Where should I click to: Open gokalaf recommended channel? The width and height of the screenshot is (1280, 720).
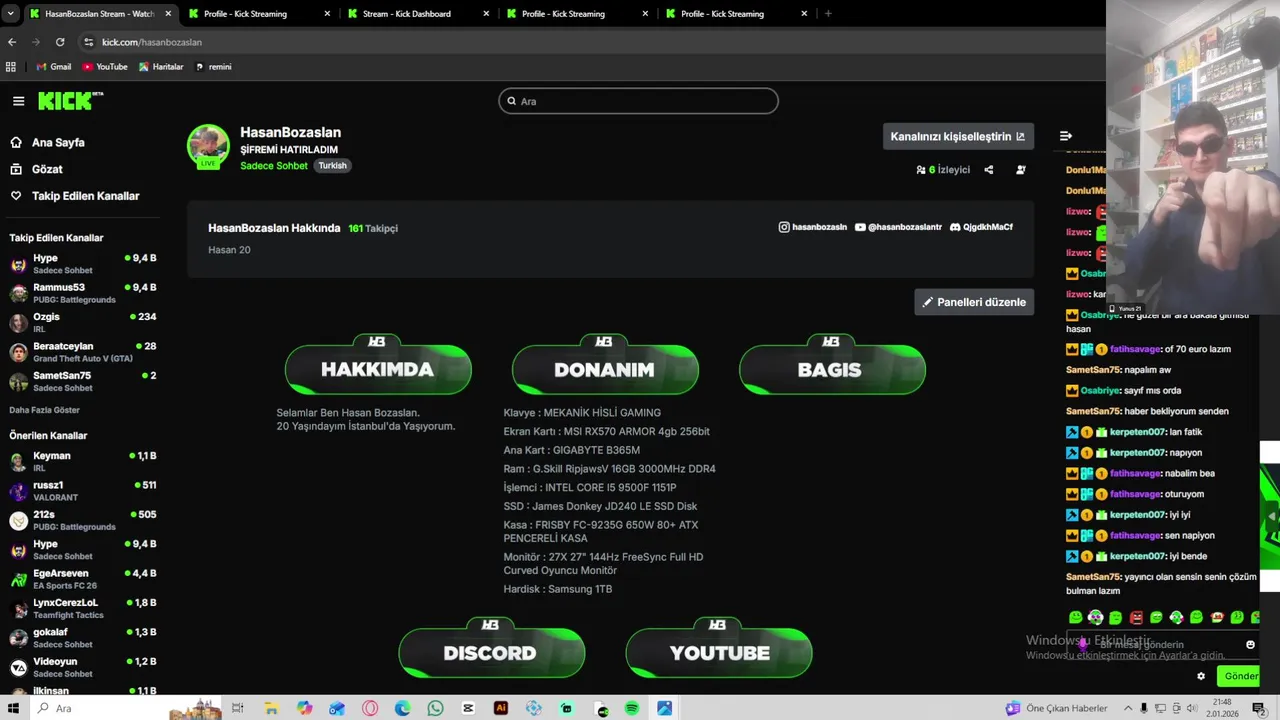[x=82, y=638]
